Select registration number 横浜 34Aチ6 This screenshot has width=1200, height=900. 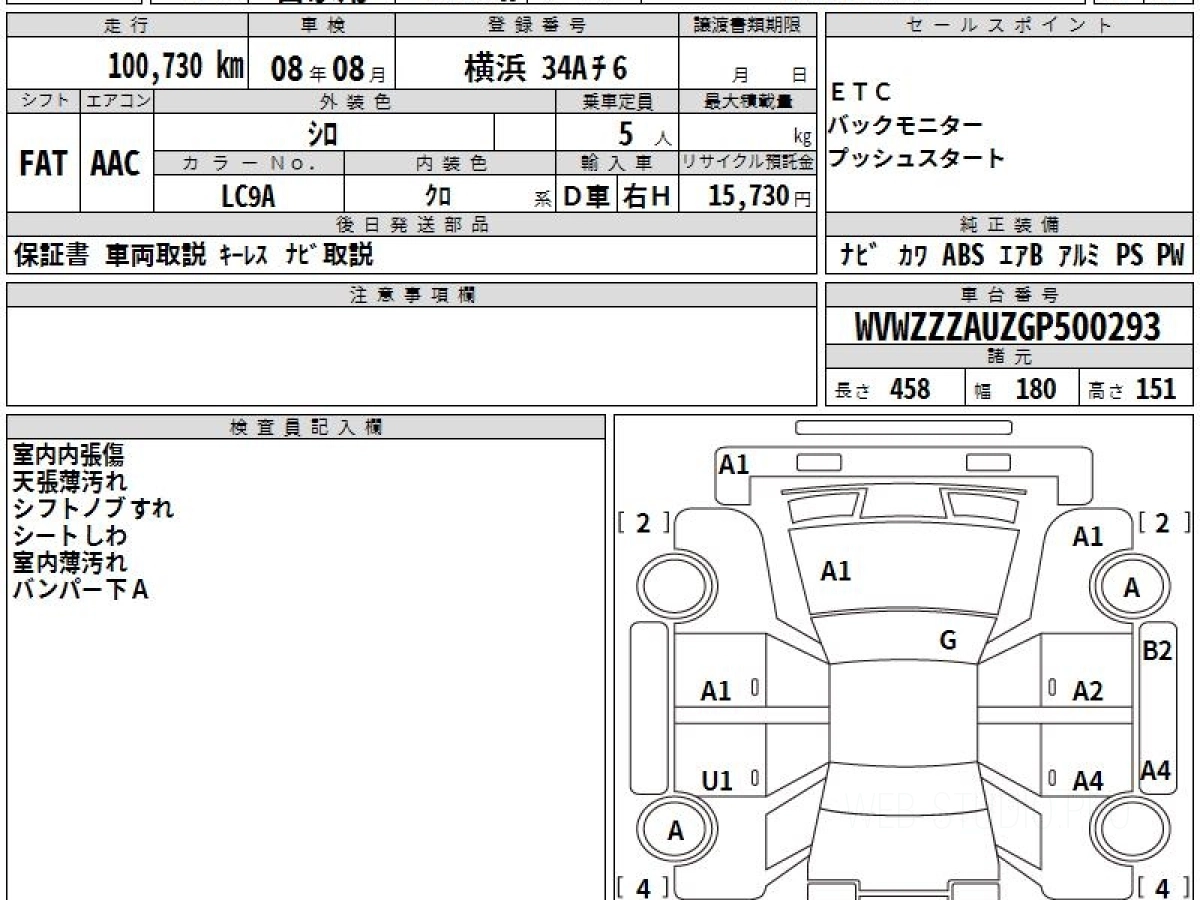[x=545, y=67]
